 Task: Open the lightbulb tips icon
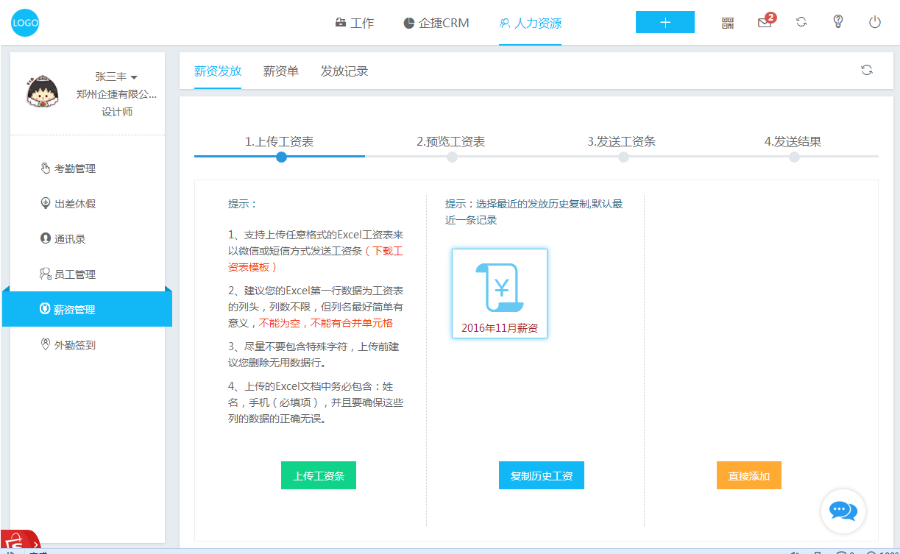838,22
